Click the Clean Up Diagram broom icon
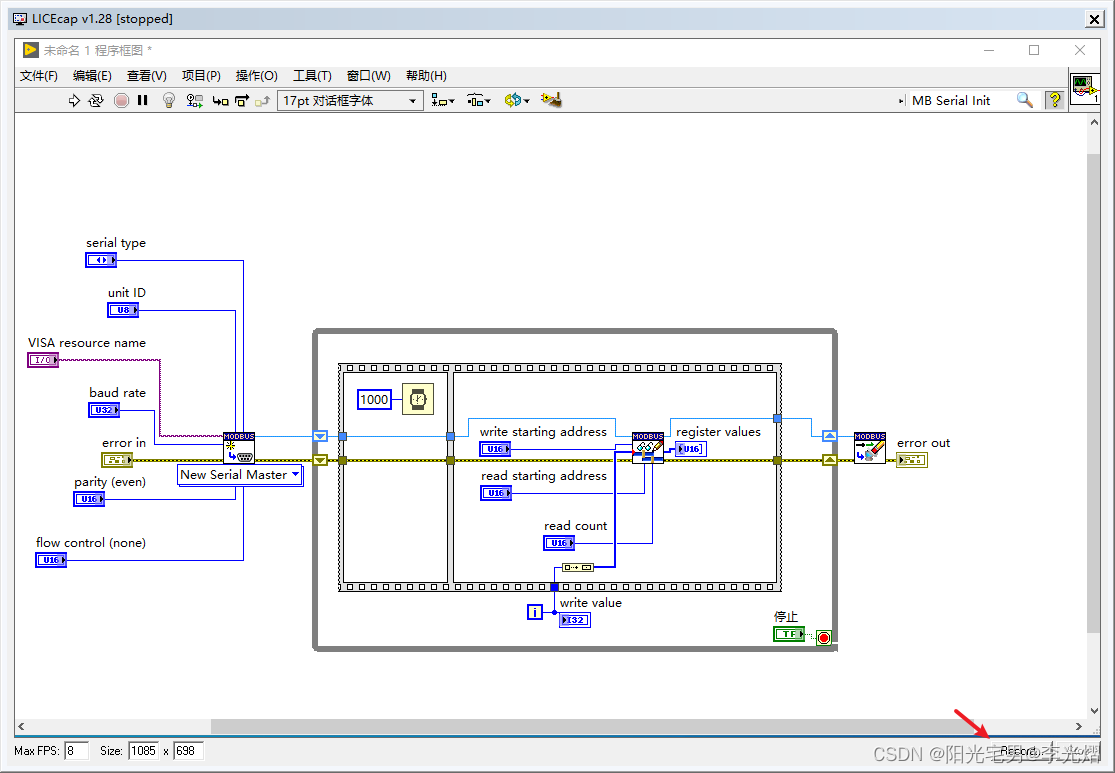Image resolution: width=1115 pixels, height=773 pixels. (551, 100)
